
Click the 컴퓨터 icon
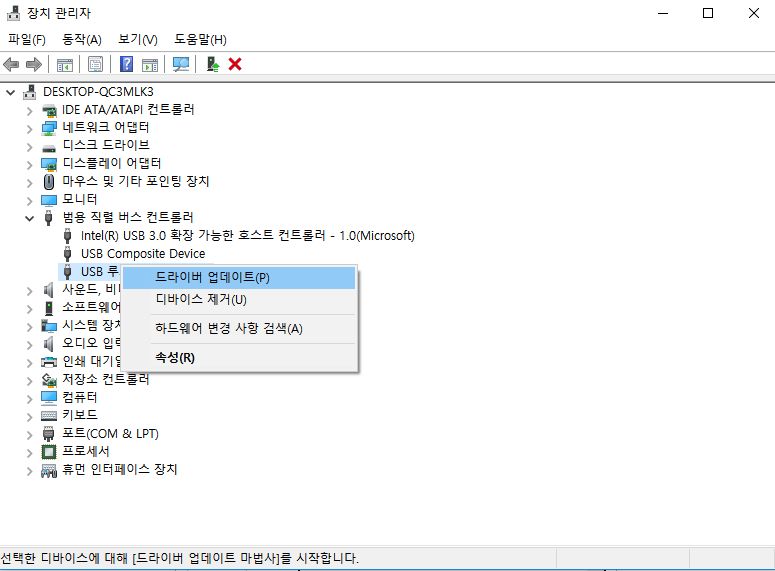tap(49, 397)
